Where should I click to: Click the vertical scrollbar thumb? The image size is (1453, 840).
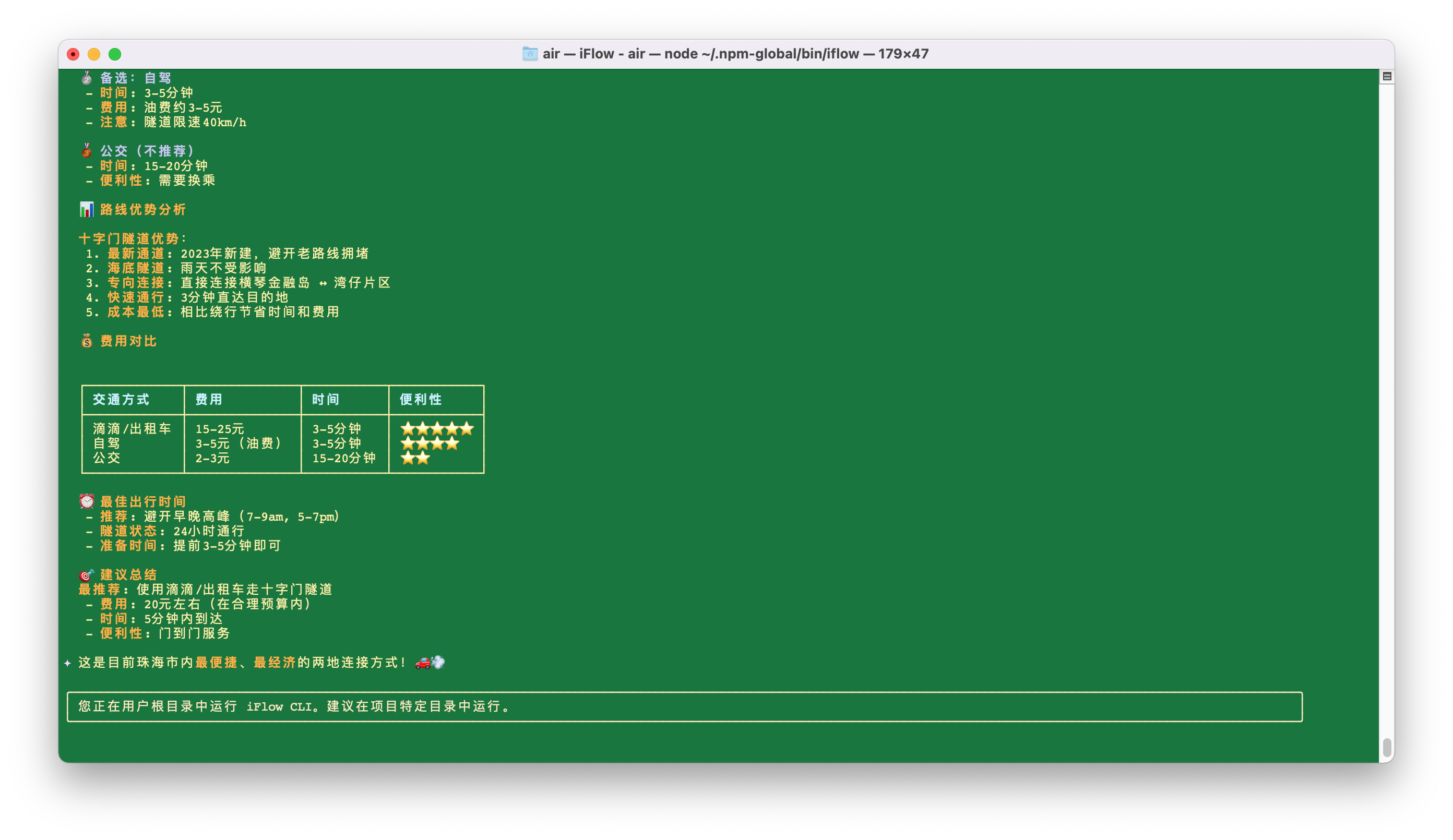point(1387,747)
